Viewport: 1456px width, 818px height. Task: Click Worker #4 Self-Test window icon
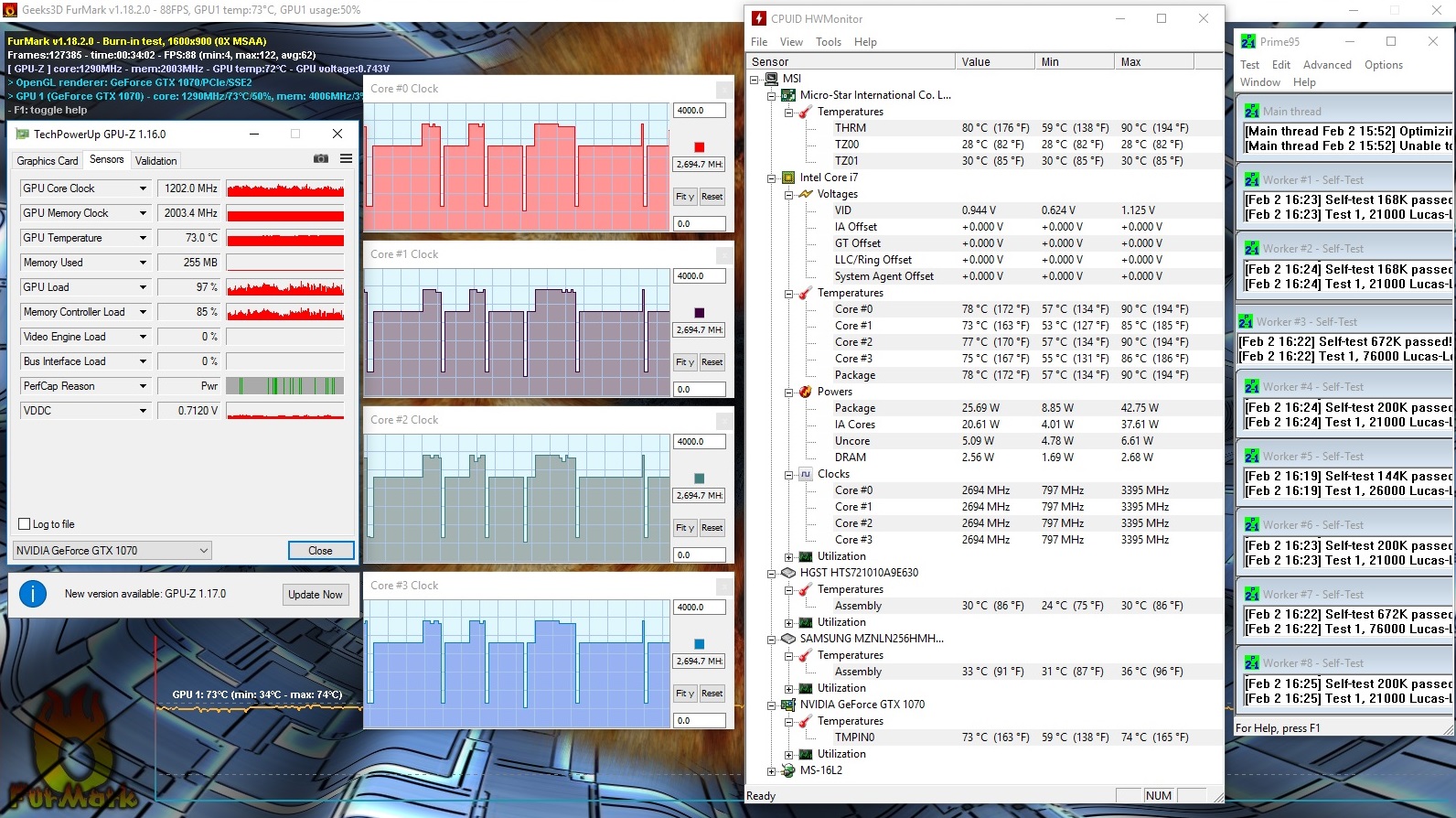tap(1252, 387)
